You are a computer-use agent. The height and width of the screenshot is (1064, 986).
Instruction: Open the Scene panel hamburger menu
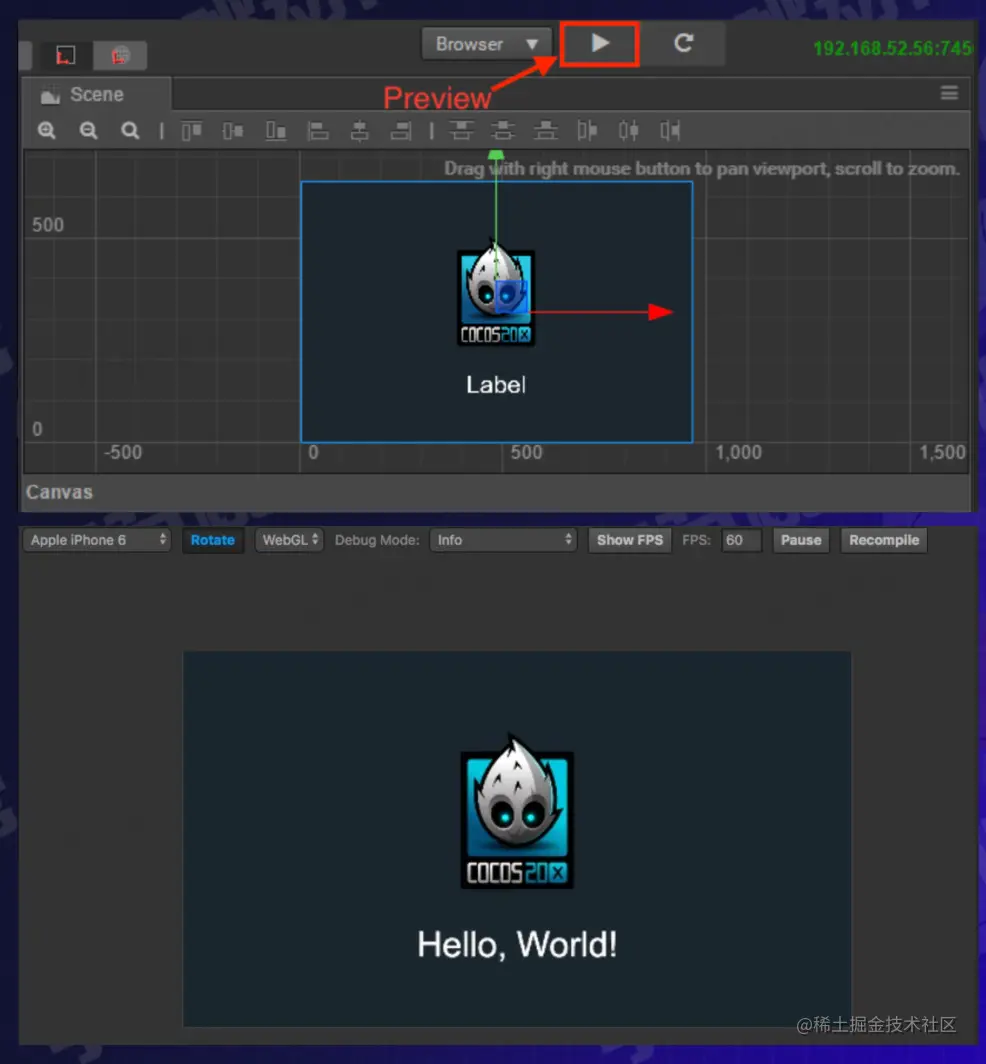pyautogui.click(x=948, y=92)
